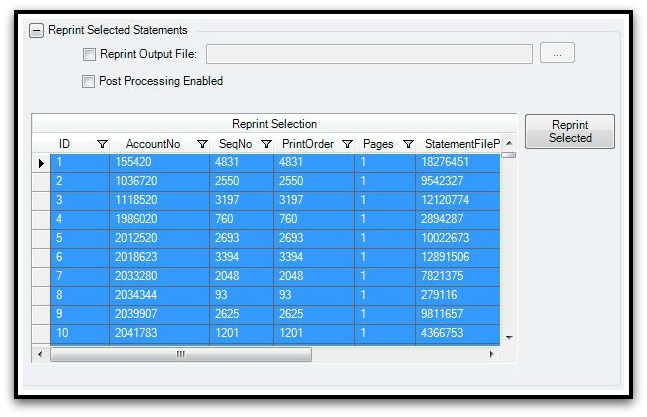Click statement file value 9542327
The height and width of the screenshot is (417, 647).
[458, 182]
